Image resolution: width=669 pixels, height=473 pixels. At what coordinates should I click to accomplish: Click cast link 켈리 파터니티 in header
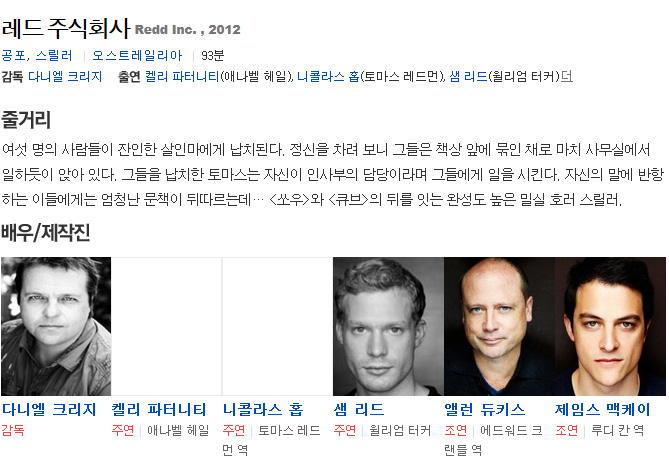[x=182, y=76]
